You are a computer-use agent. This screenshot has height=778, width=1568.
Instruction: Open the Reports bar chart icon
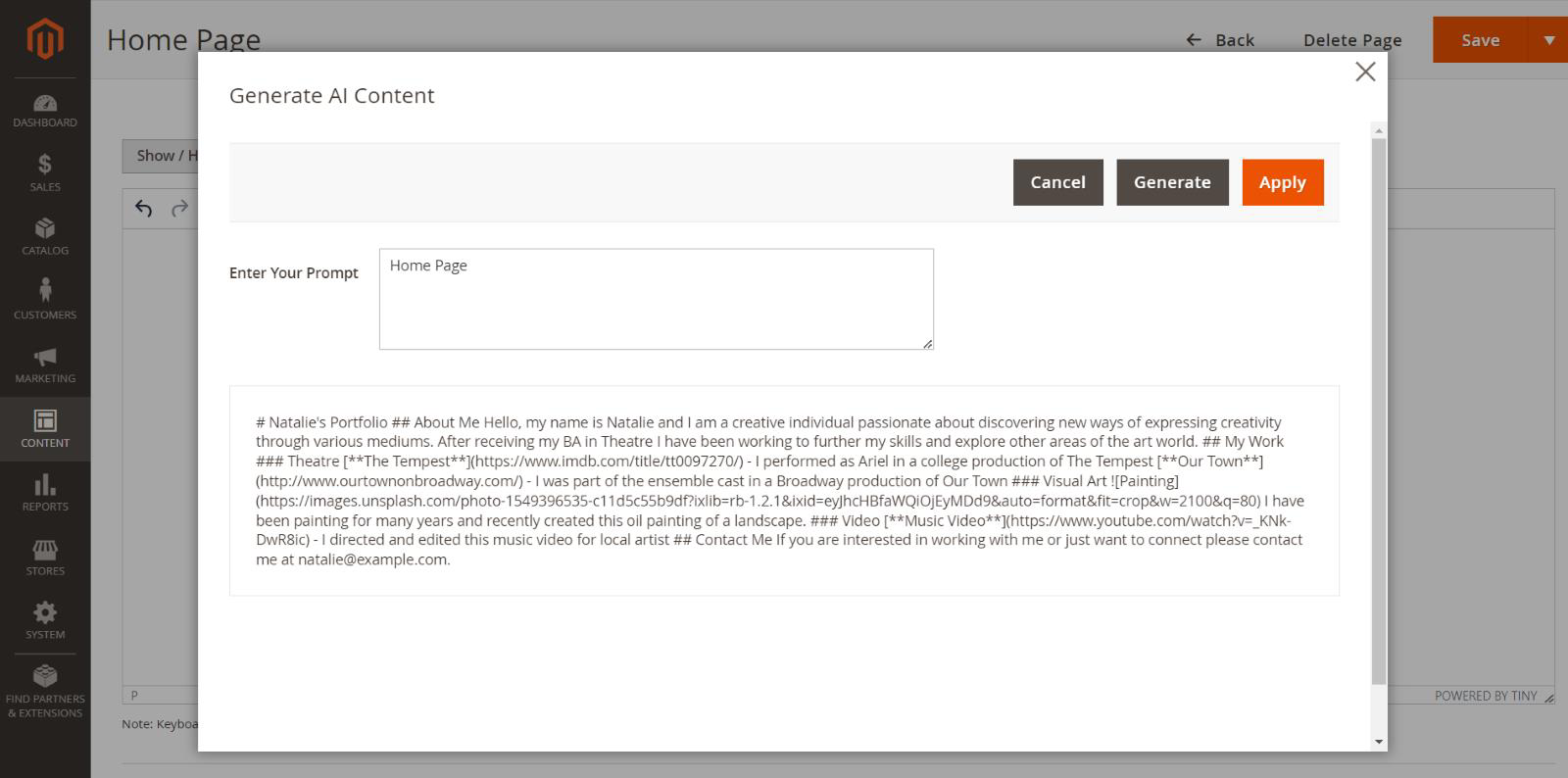(x=45, y=493)
